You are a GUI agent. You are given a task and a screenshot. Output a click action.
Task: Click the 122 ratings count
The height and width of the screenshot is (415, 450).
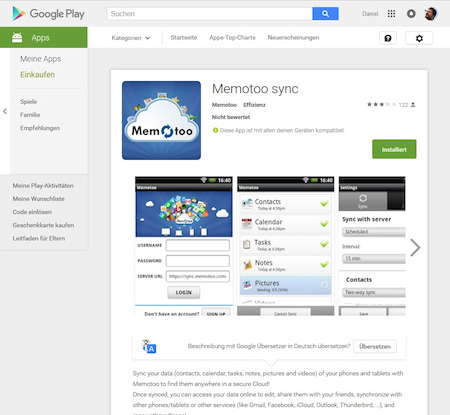403,105
